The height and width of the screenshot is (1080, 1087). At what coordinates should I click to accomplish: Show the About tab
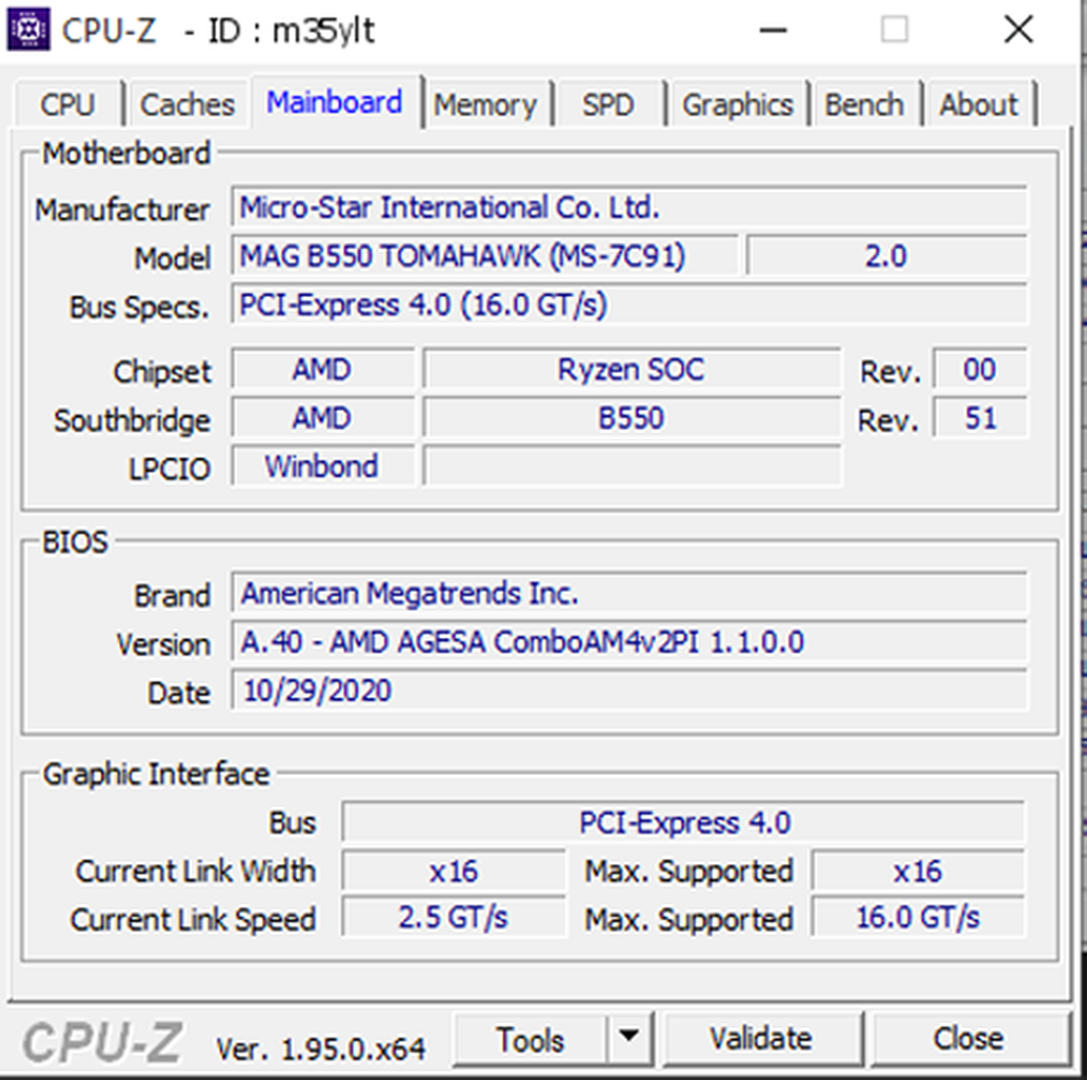(979, 105)
